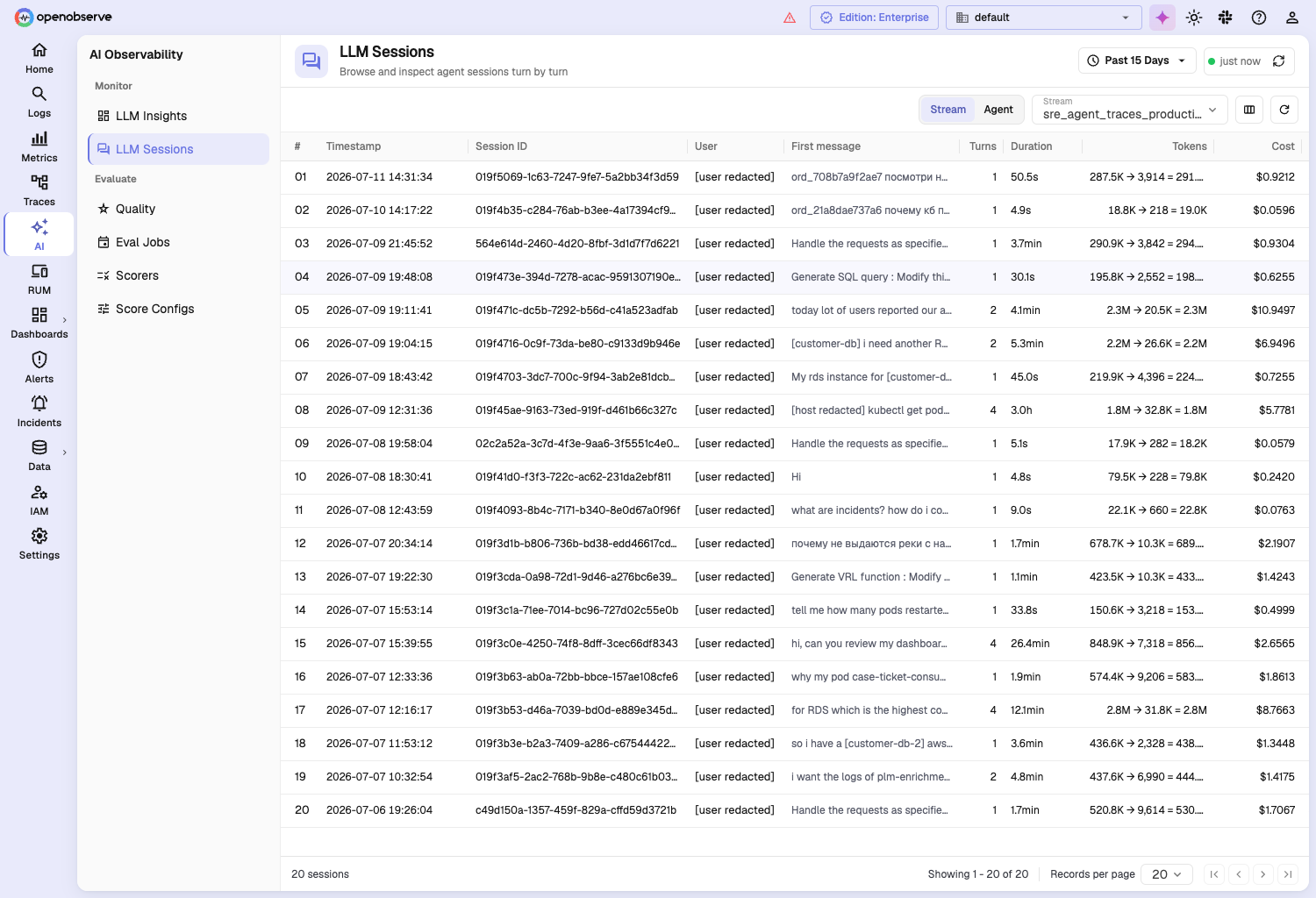Viewport: 1316px width, 898px height.
Task: Go to Incidents page
Action: (39, 412)
